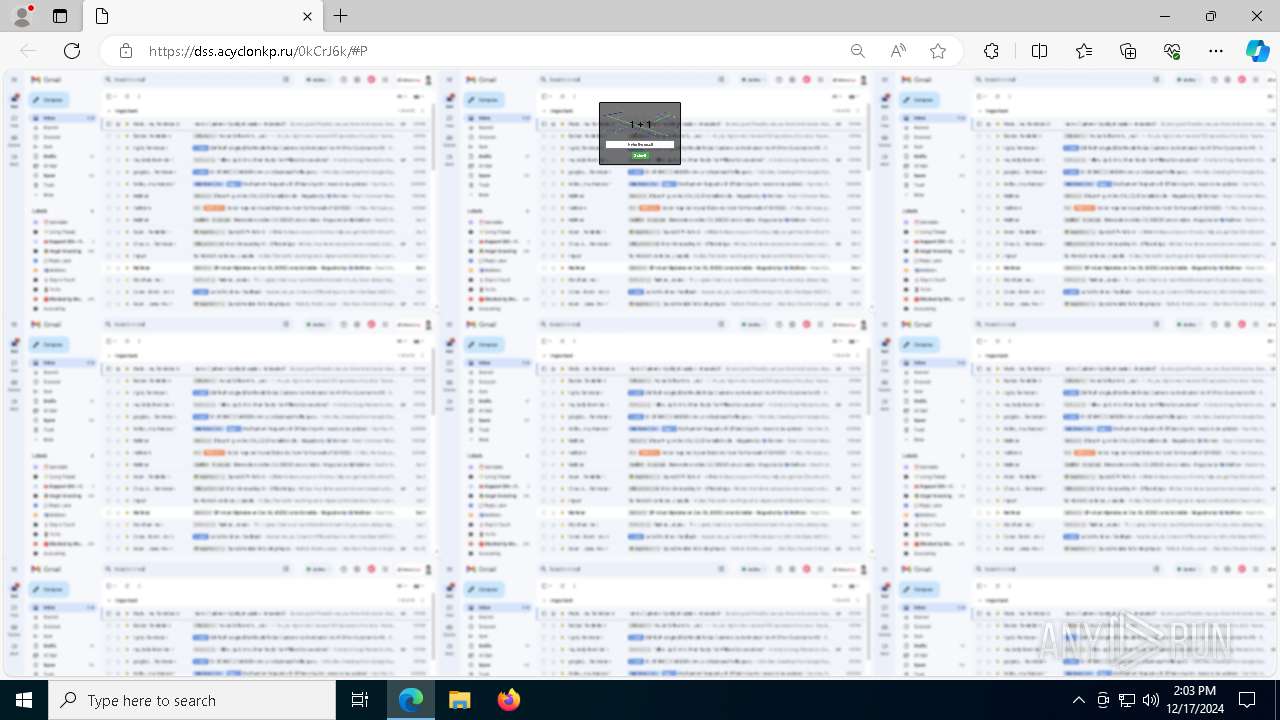Click the captcha answer input field
Viewport: 1280px width, 720px height.
click(x=640, y=144)
